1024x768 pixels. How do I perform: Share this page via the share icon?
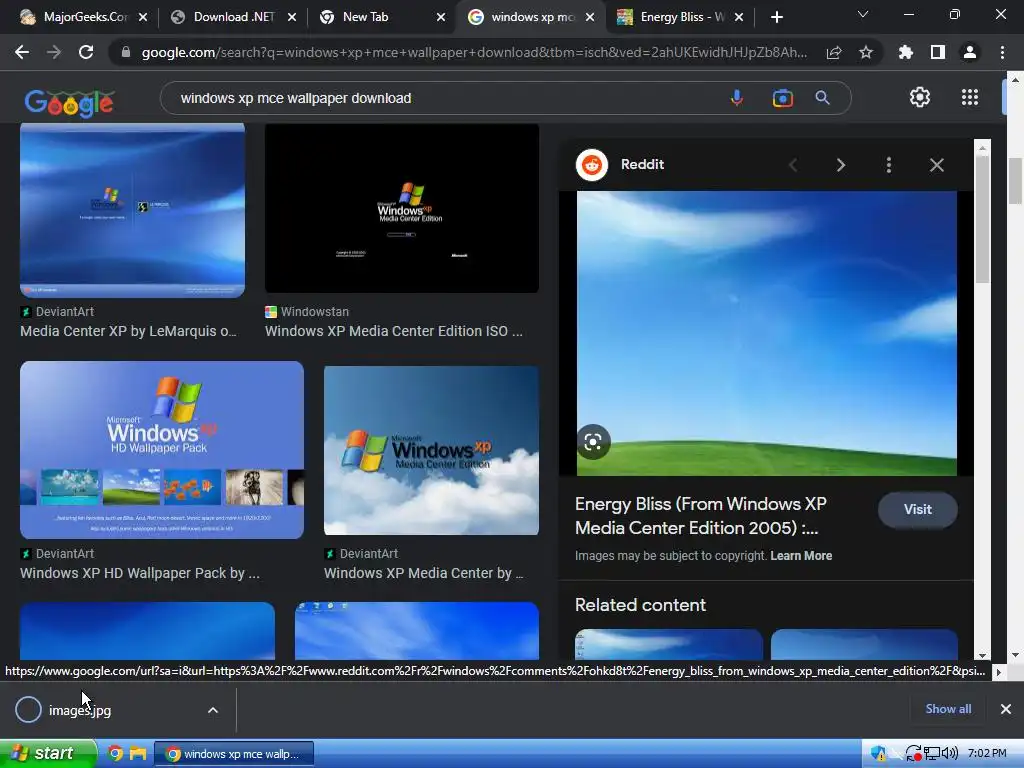pos(834,52)
